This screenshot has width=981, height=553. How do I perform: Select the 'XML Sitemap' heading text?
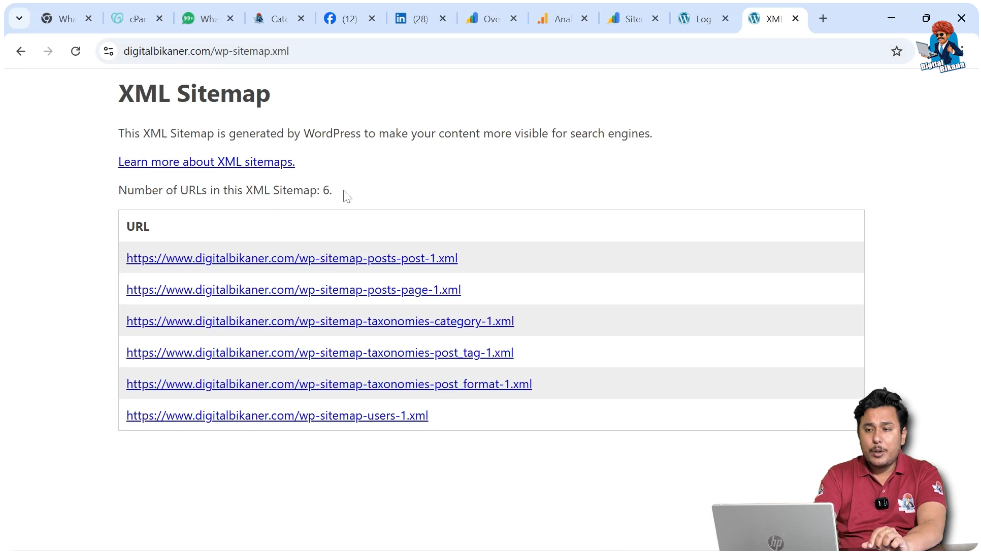pyautogui.click(x=194, y=94)
